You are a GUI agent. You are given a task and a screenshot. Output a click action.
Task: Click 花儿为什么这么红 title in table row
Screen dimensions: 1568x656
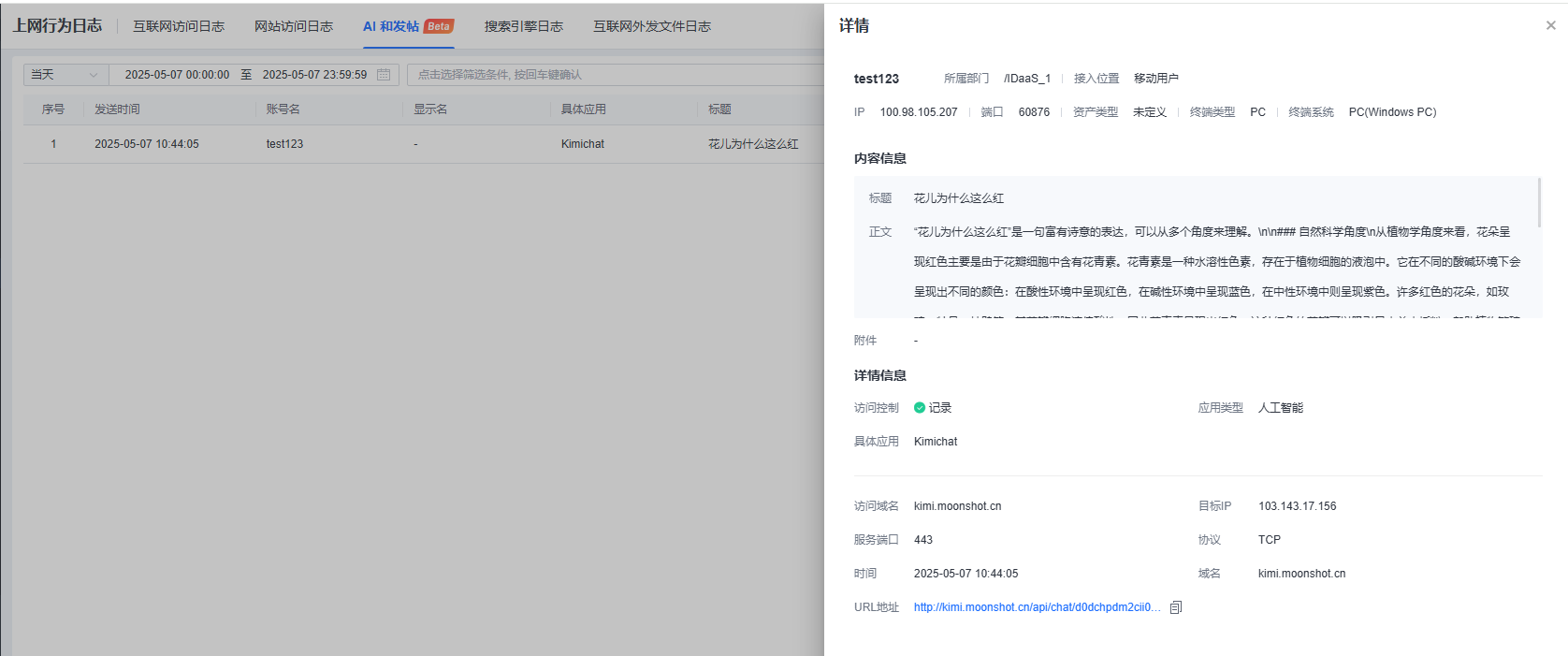(753, 144)
